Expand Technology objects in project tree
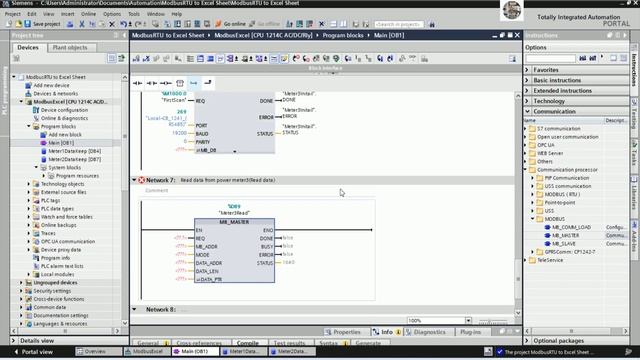This screenshot has width=640, height=360. [29, 184]
